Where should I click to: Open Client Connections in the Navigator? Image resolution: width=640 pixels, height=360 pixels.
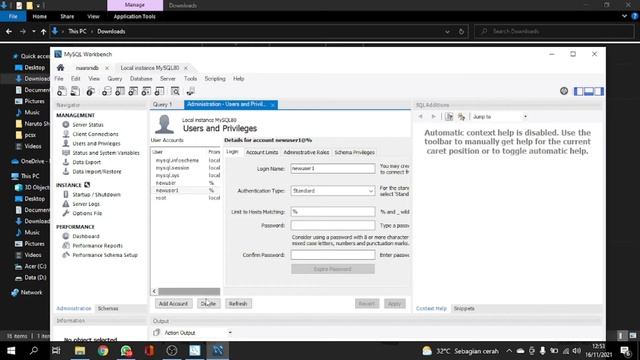coord(95,134)
